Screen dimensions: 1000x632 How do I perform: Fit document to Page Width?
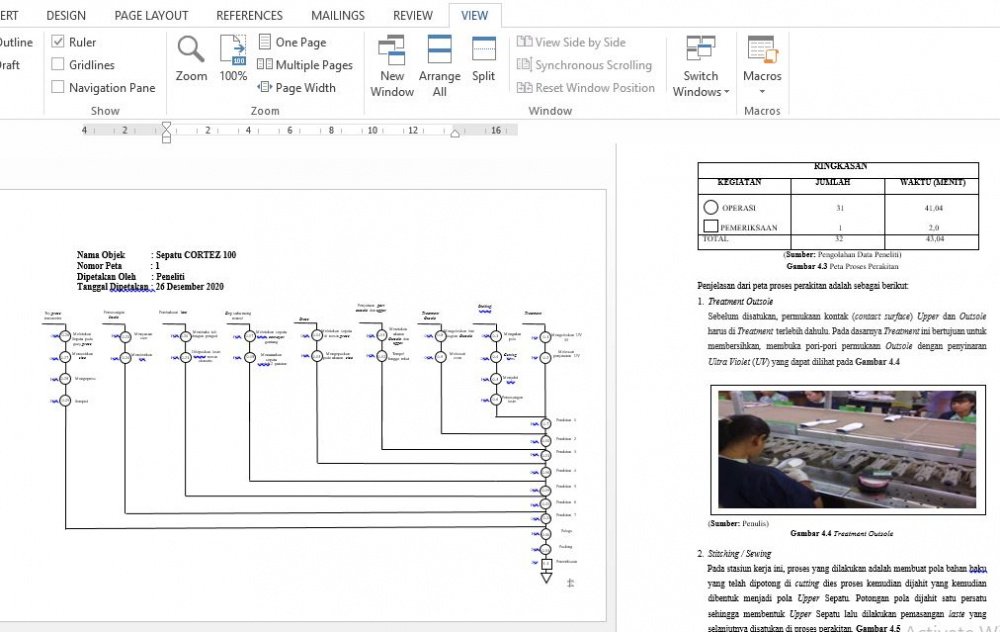pyautogui.click(x=297, y=87)
